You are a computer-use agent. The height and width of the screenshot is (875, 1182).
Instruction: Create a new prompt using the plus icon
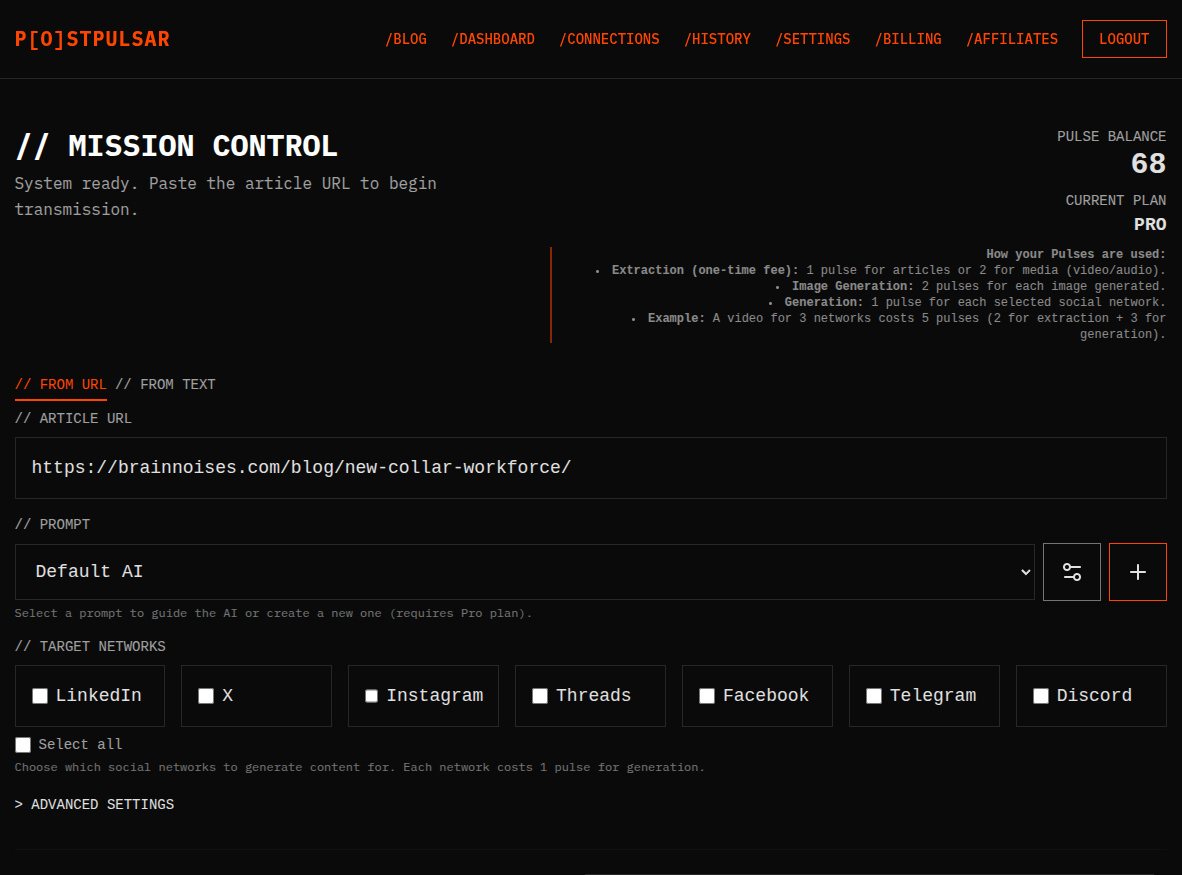pyautogui.click(x=1137, y=571)
